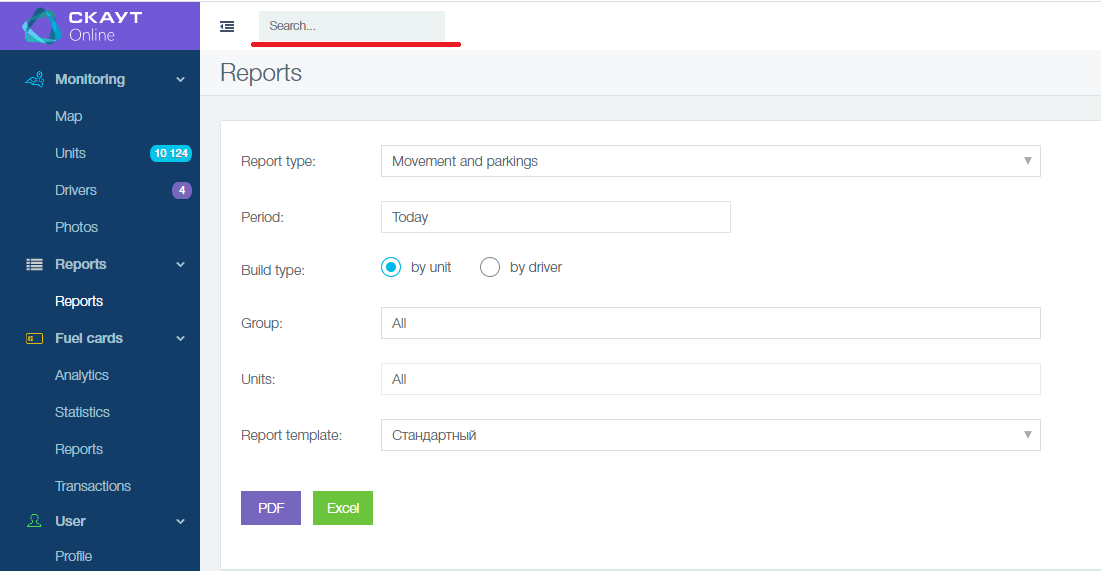Export the report to Excel
The height and width of the screenshot is (571, 1101).
pos(342,508)
